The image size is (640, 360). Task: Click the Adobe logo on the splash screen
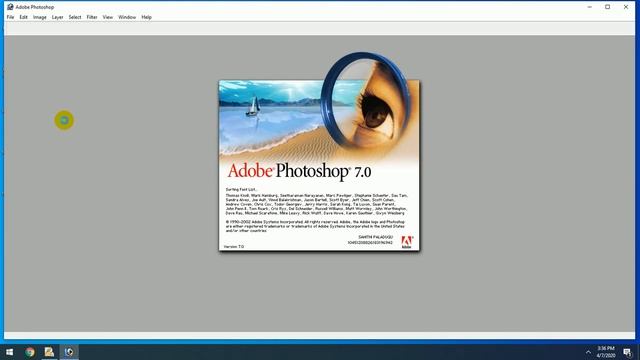(407, 242)
